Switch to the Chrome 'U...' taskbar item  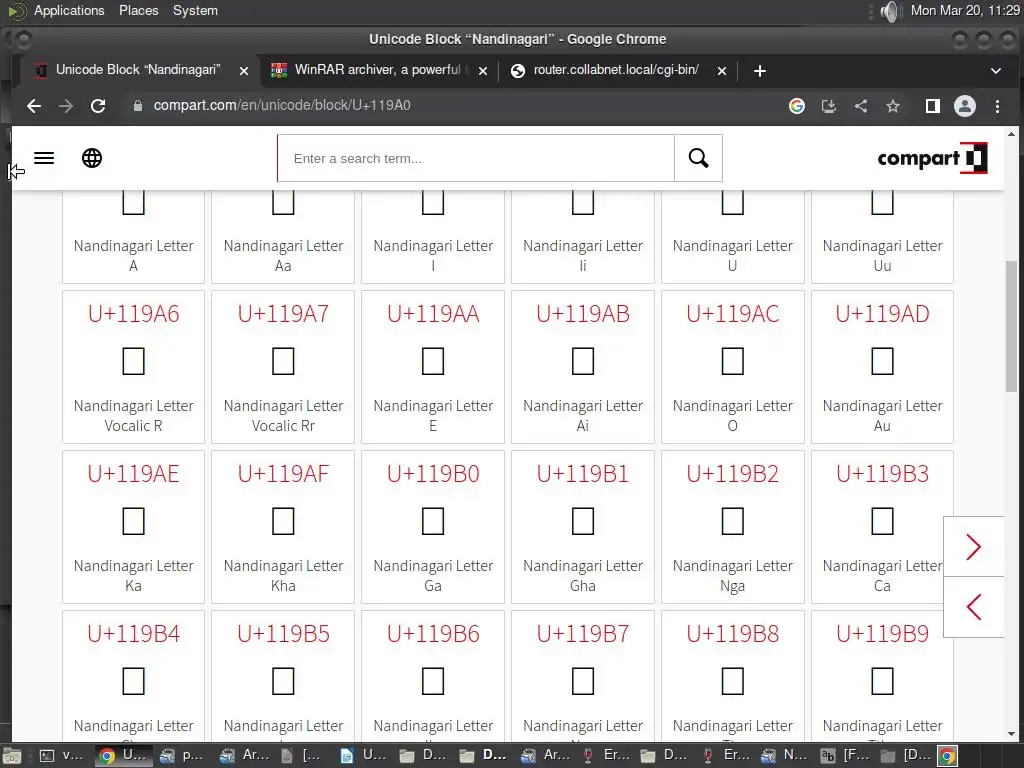tap(124, 756)
